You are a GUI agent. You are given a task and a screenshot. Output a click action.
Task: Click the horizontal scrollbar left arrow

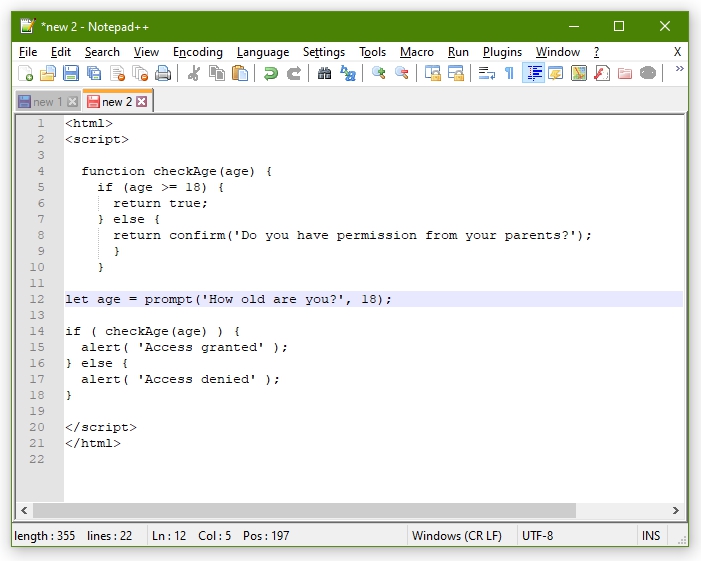[x=24, y=510]
